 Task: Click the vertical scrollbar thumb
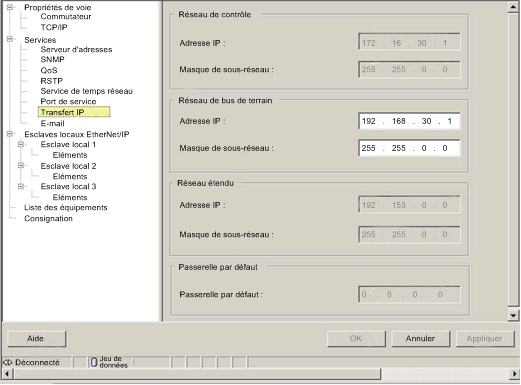513,160
